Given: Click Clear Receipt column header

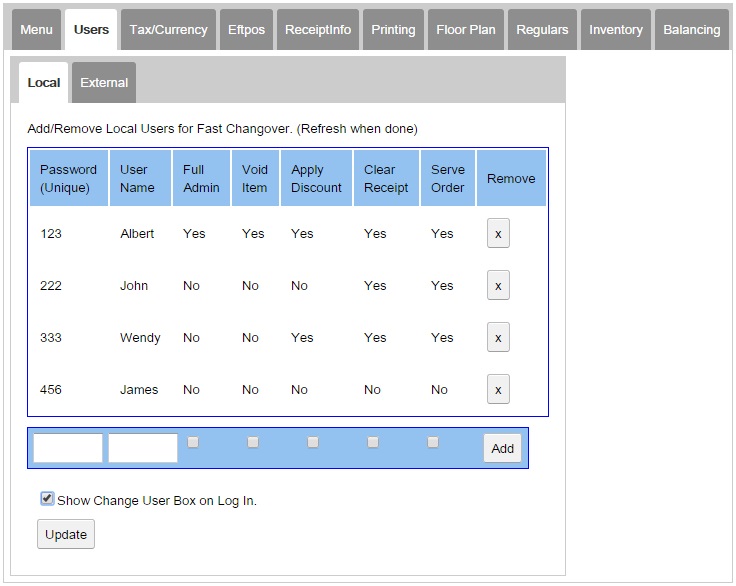Looking at the screenshot, I should tap(386, 178).
